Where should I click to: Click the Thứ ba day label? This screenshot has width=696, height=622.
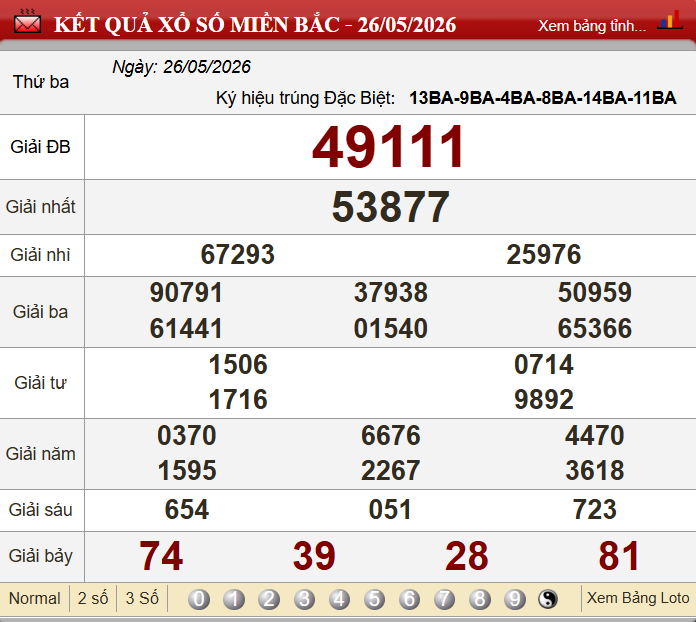pyautogui.click(x=41, y=82)
